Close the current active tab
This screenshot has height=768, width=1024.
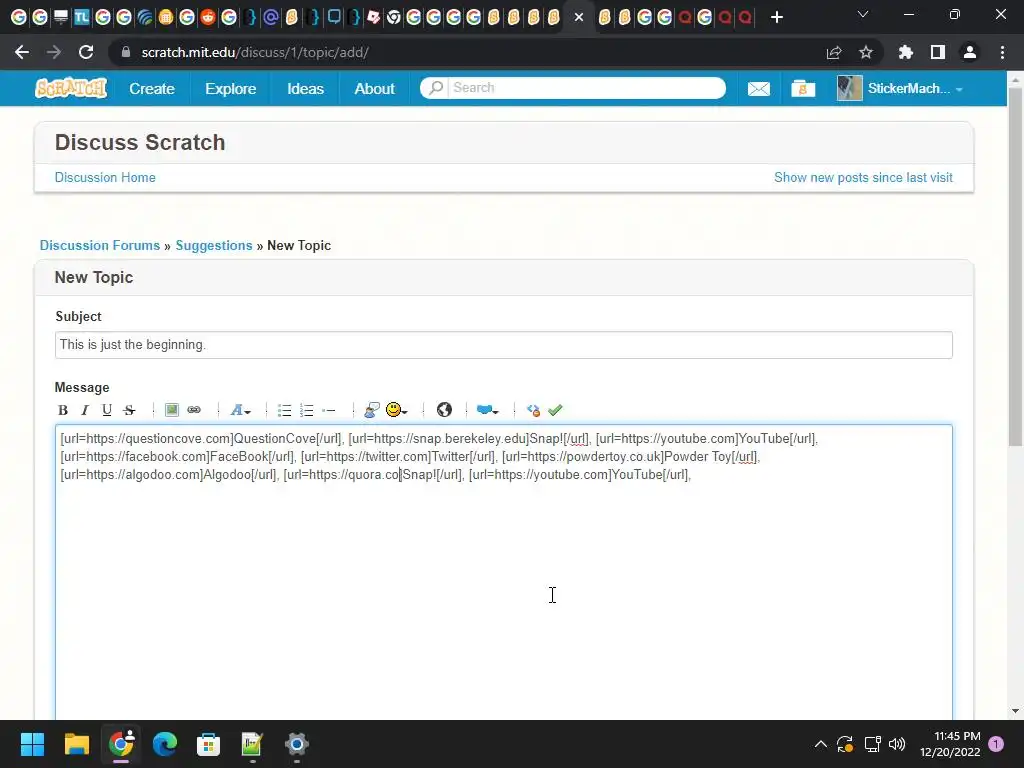579,18
